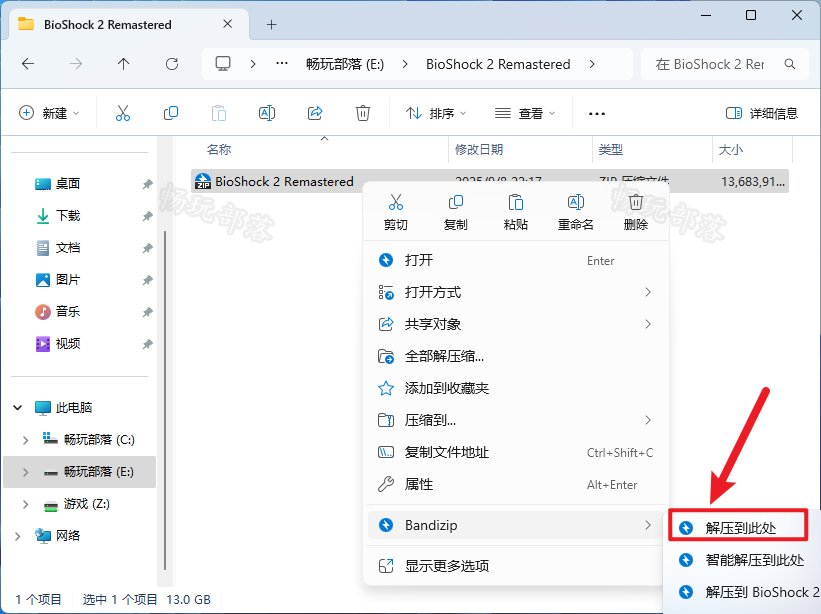Viewport: 821px width, 614px height.
Task: Click 删除 in the context menu
Action: tap(636, 213)
